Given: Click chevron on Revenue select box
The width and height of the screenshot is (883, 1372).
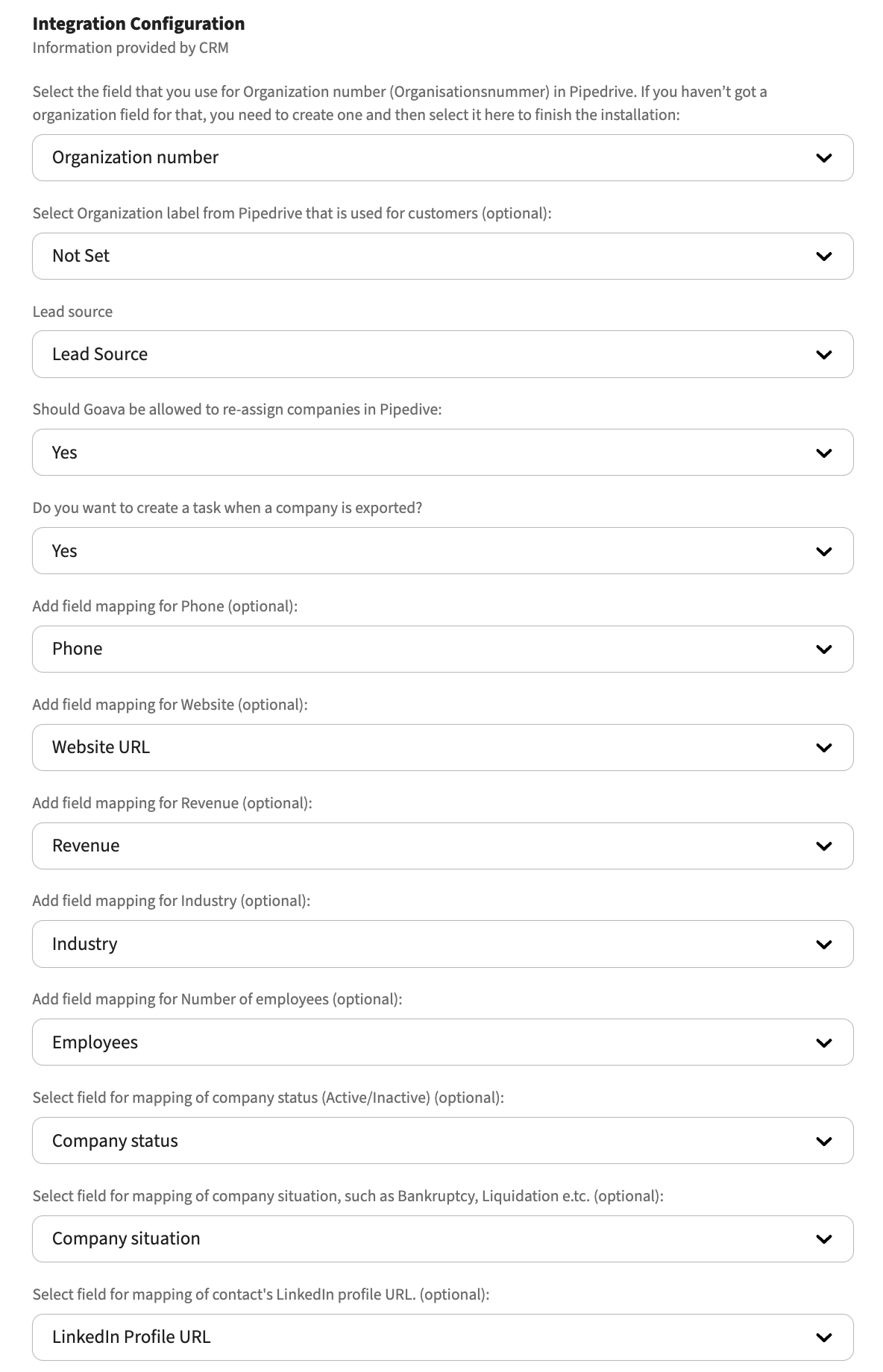Looking at the screenshot, I should [x=824, y=846].
